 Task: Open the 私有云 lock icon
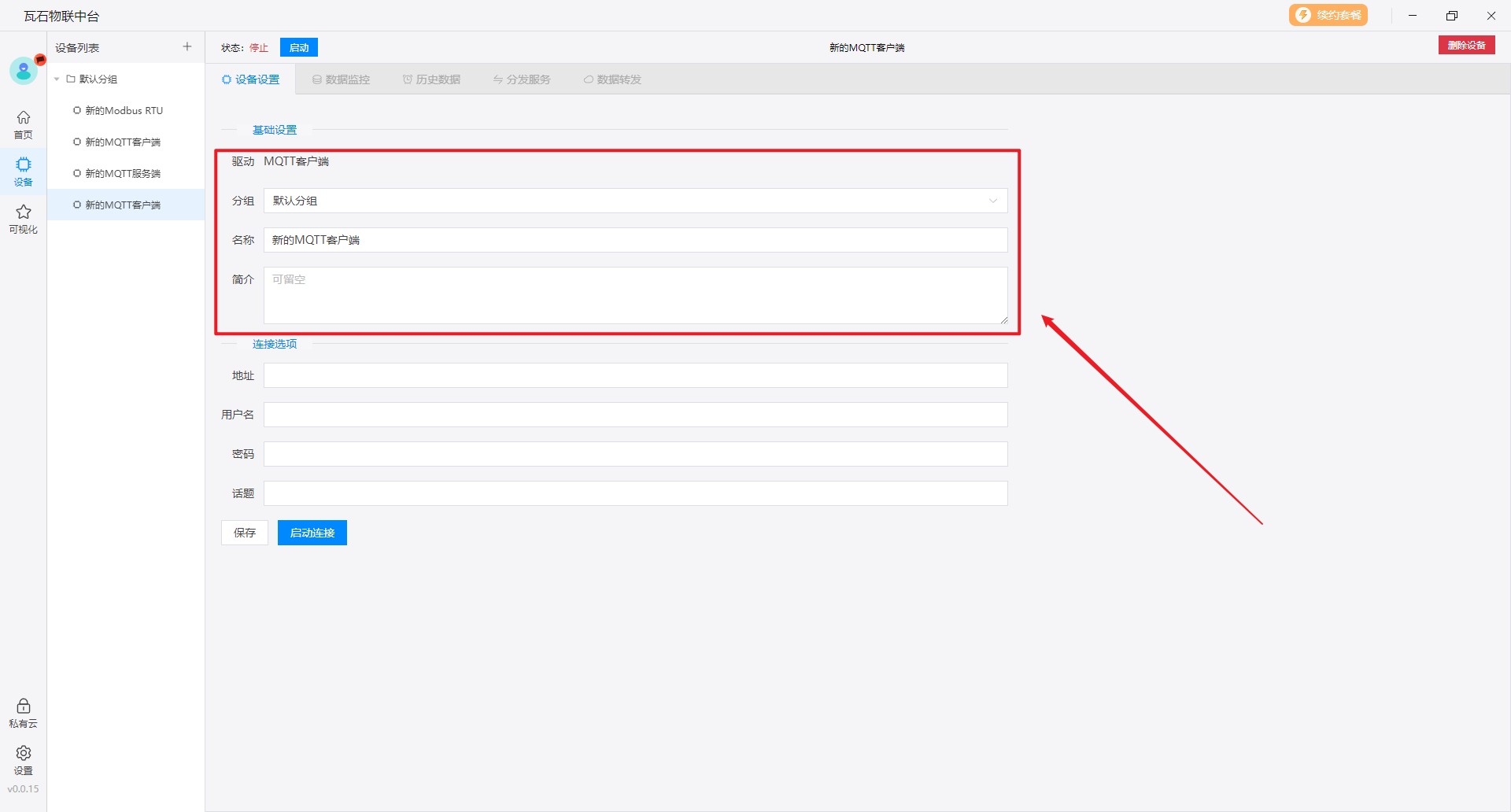[24, 713]
